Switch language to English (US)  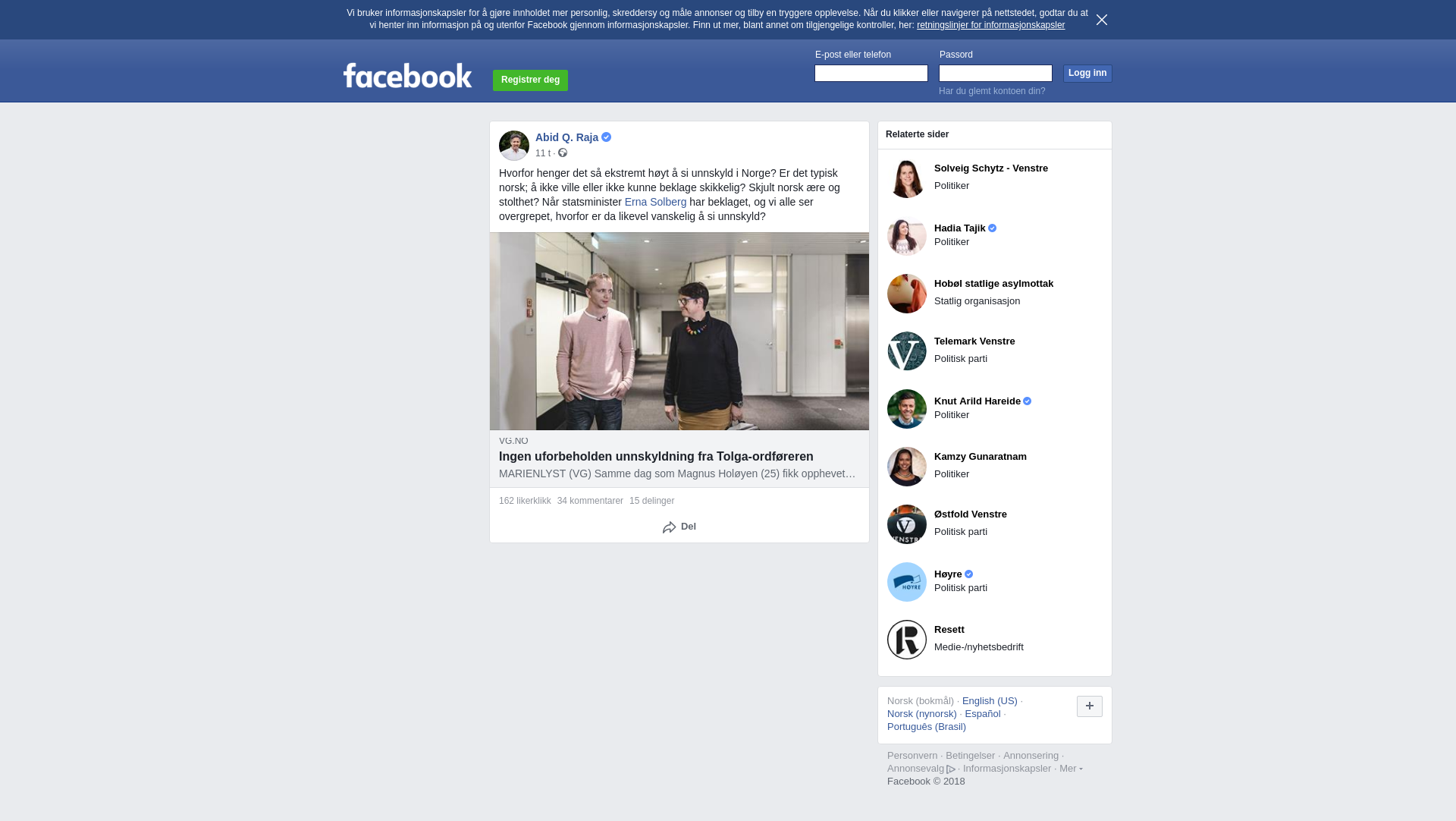tap(990, 701)
